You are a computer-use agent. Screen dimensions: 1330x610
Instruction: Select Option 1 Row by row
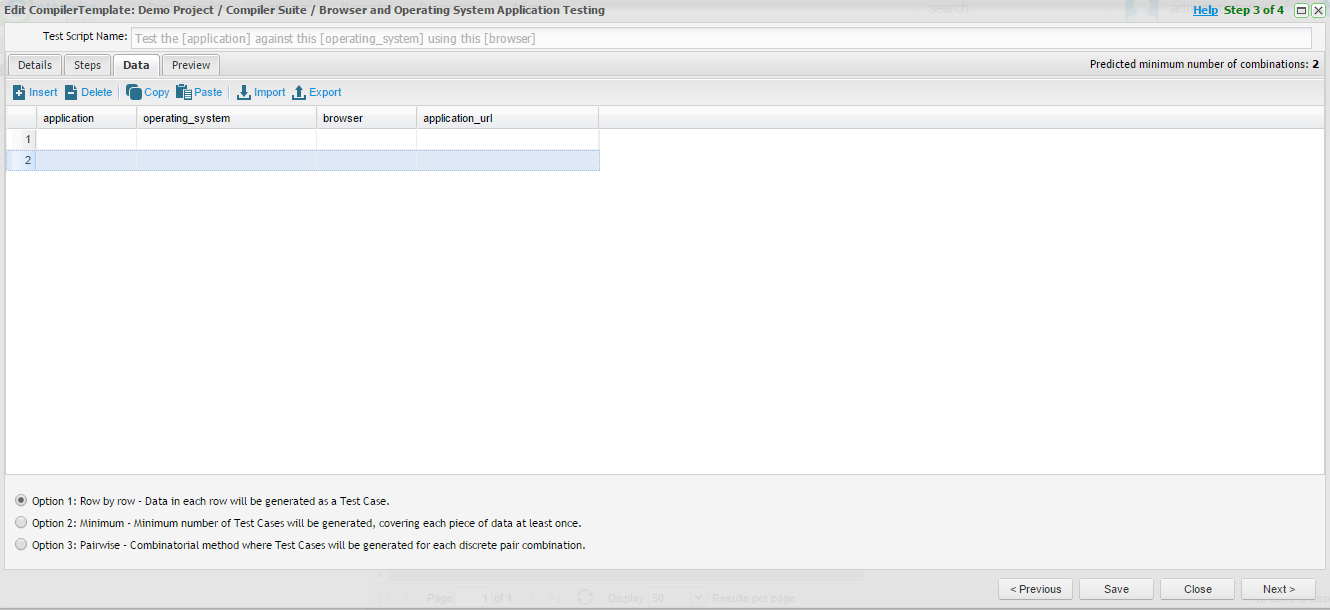tap(21, 500)
